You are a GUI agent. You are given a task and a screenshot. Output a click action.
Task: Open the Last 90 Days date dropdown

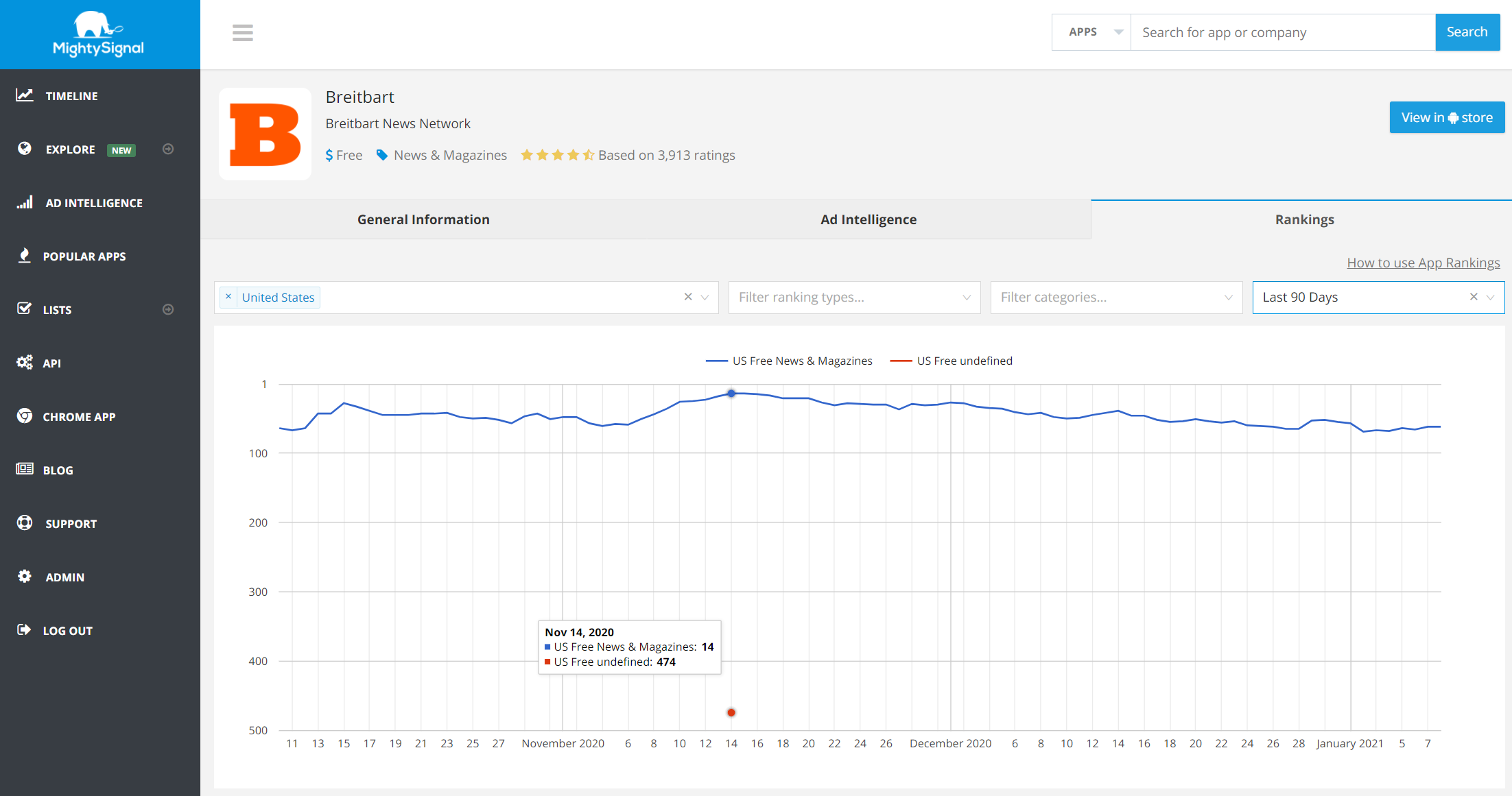tap(1490, 298)
